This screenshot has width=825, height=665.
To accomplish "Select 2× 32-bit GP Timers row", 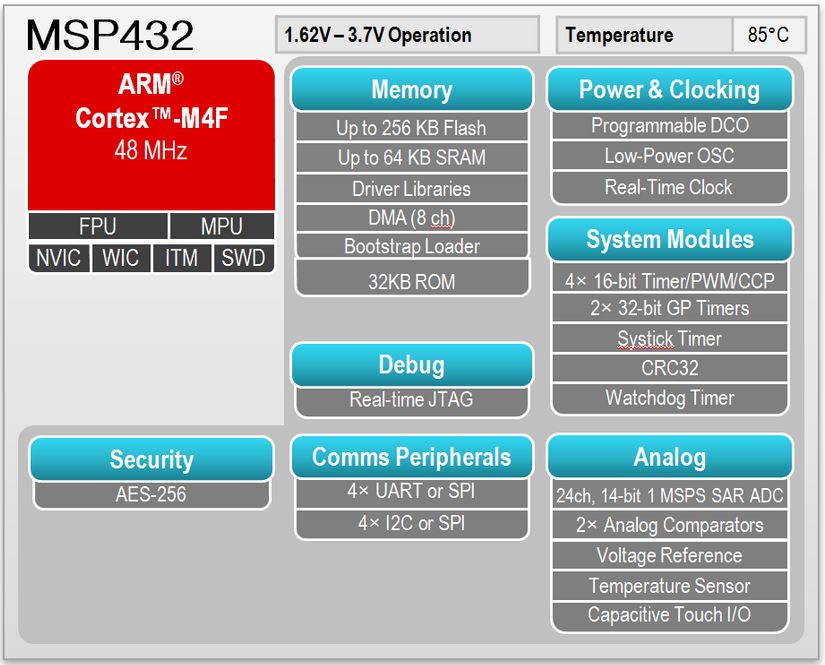I will [670, 308].
